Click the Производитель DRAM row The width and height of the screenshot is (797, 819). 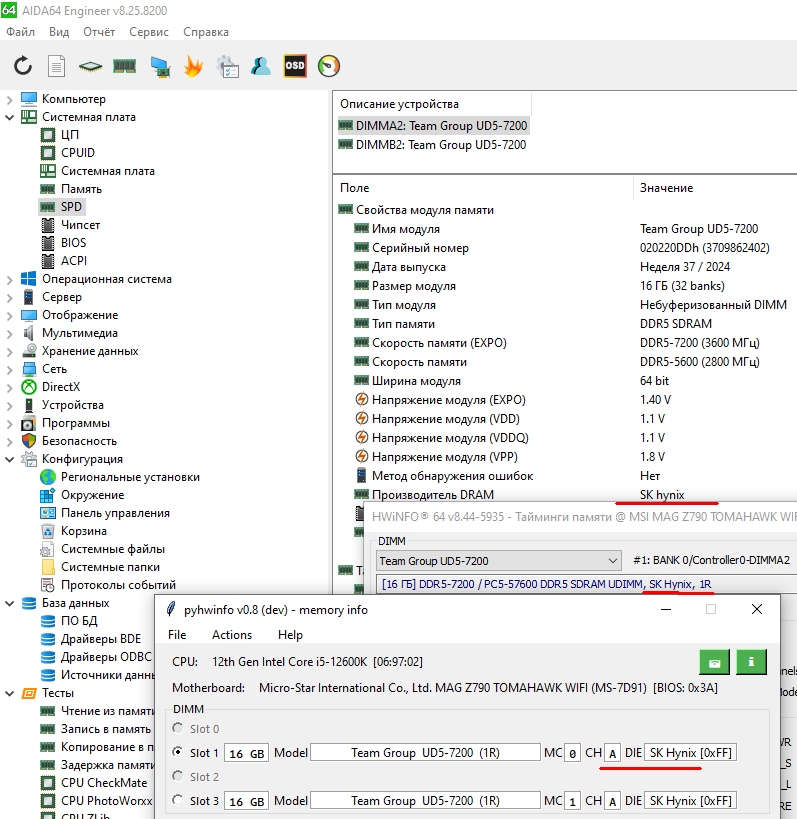(520, 495)
